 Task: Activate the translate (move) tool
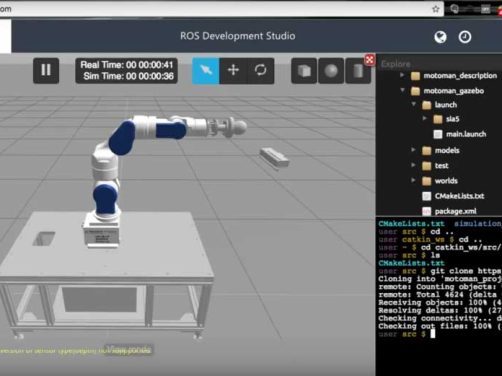pos(233,70)
